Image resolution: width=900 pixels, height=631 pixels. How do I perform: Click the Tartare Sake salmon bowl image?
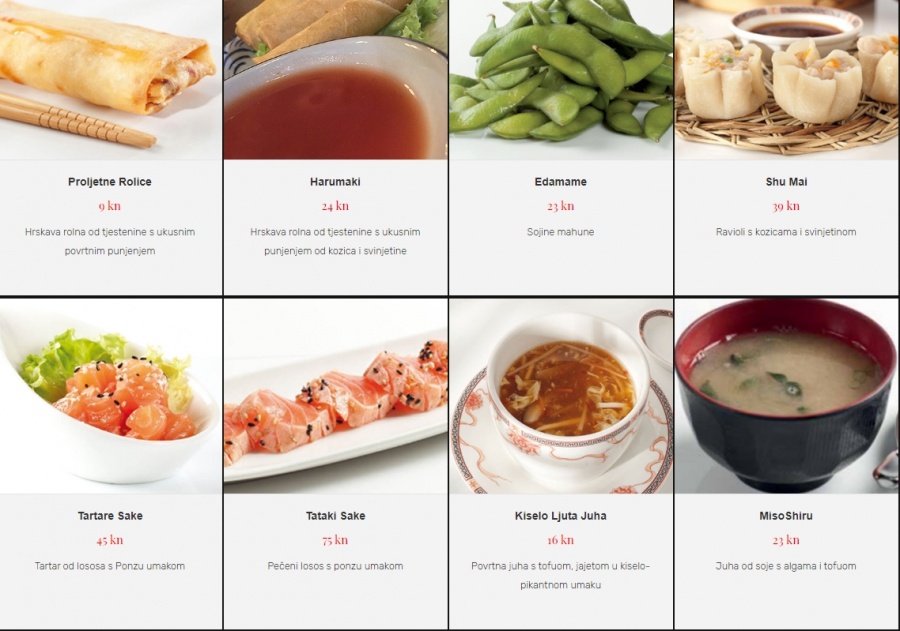coord(111,396)
